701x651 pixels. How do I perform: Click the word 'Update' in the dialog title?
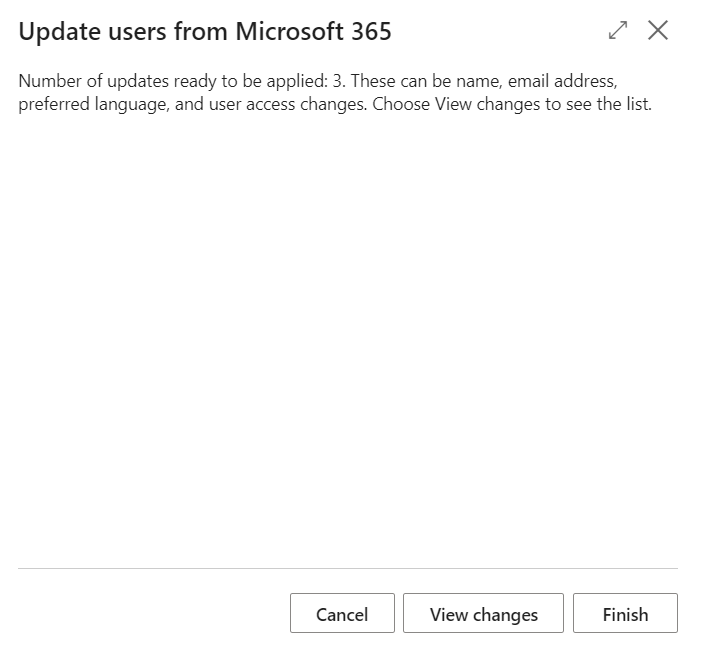(60, 32)
